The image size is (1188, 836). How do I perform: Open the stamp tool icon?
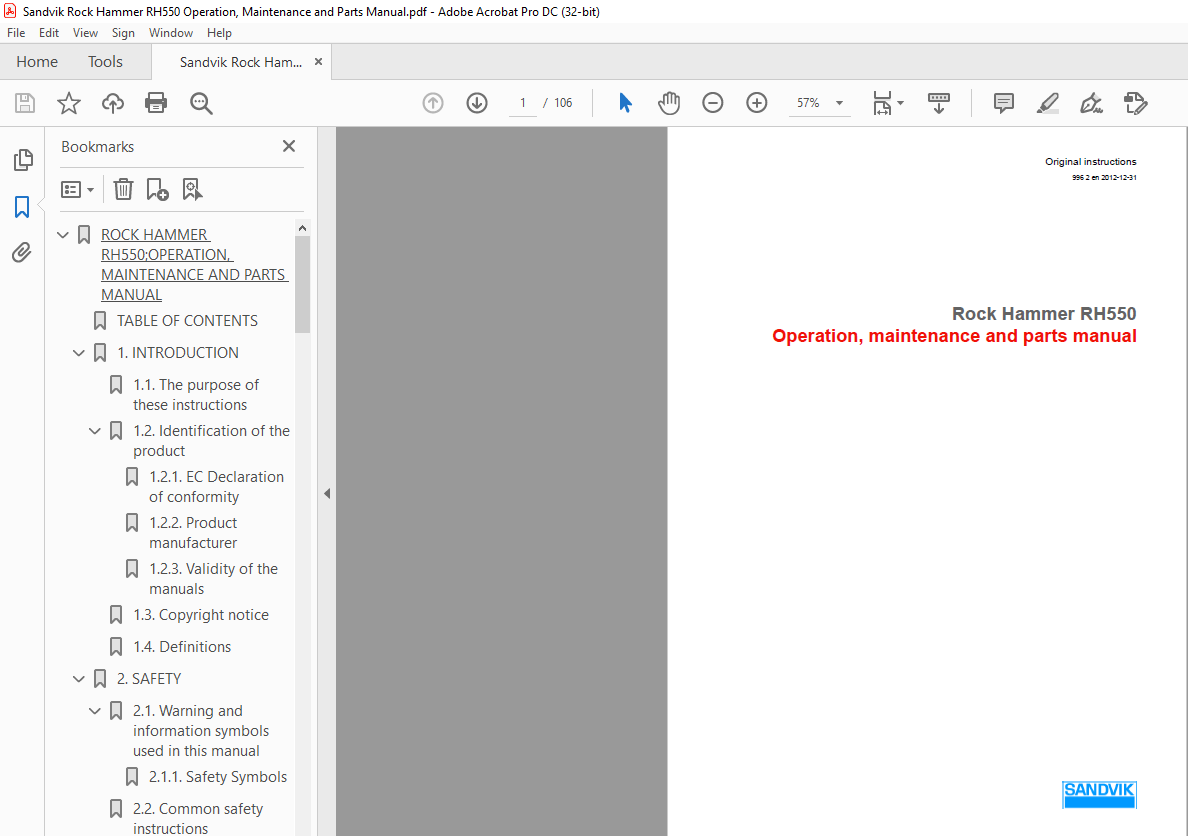coord(1135,103)
